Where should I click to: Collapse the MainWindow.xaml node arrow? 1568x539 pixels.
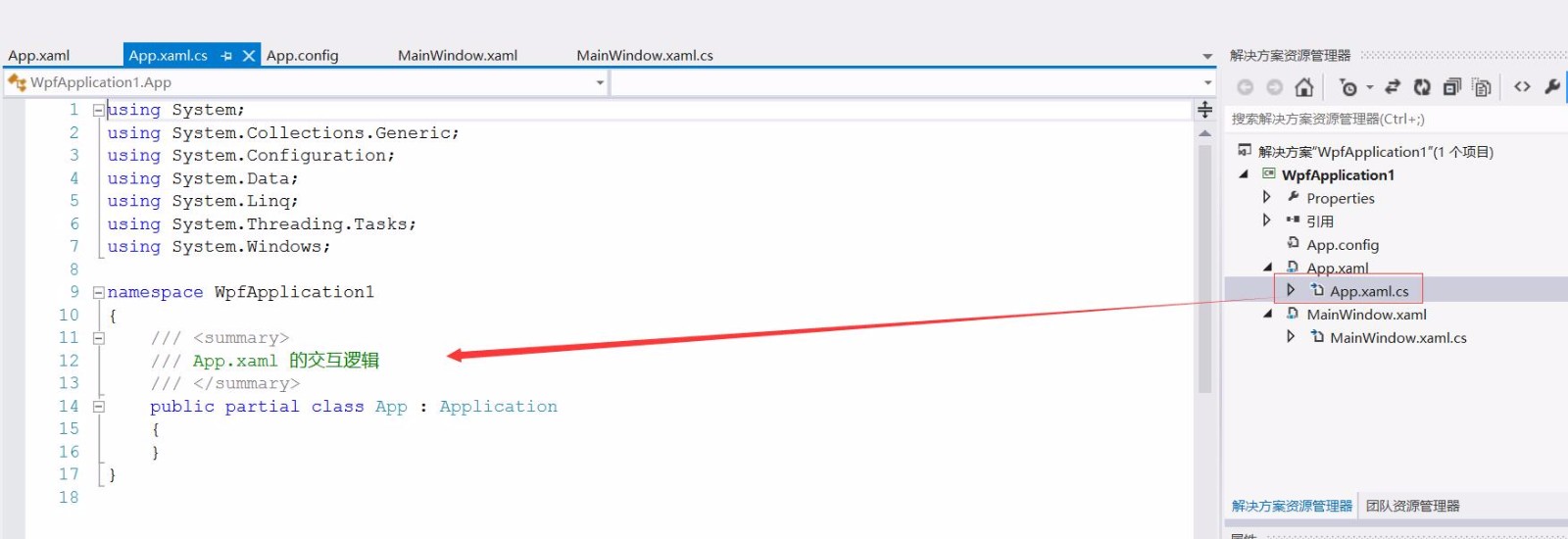pos(1267,314)
